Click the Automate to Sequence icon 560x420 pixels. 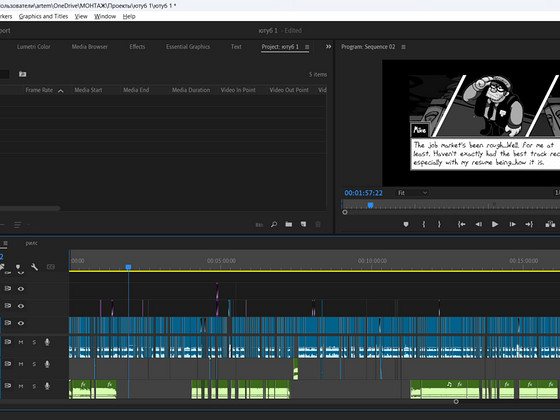pyautogui.click(x=259, y=225)
